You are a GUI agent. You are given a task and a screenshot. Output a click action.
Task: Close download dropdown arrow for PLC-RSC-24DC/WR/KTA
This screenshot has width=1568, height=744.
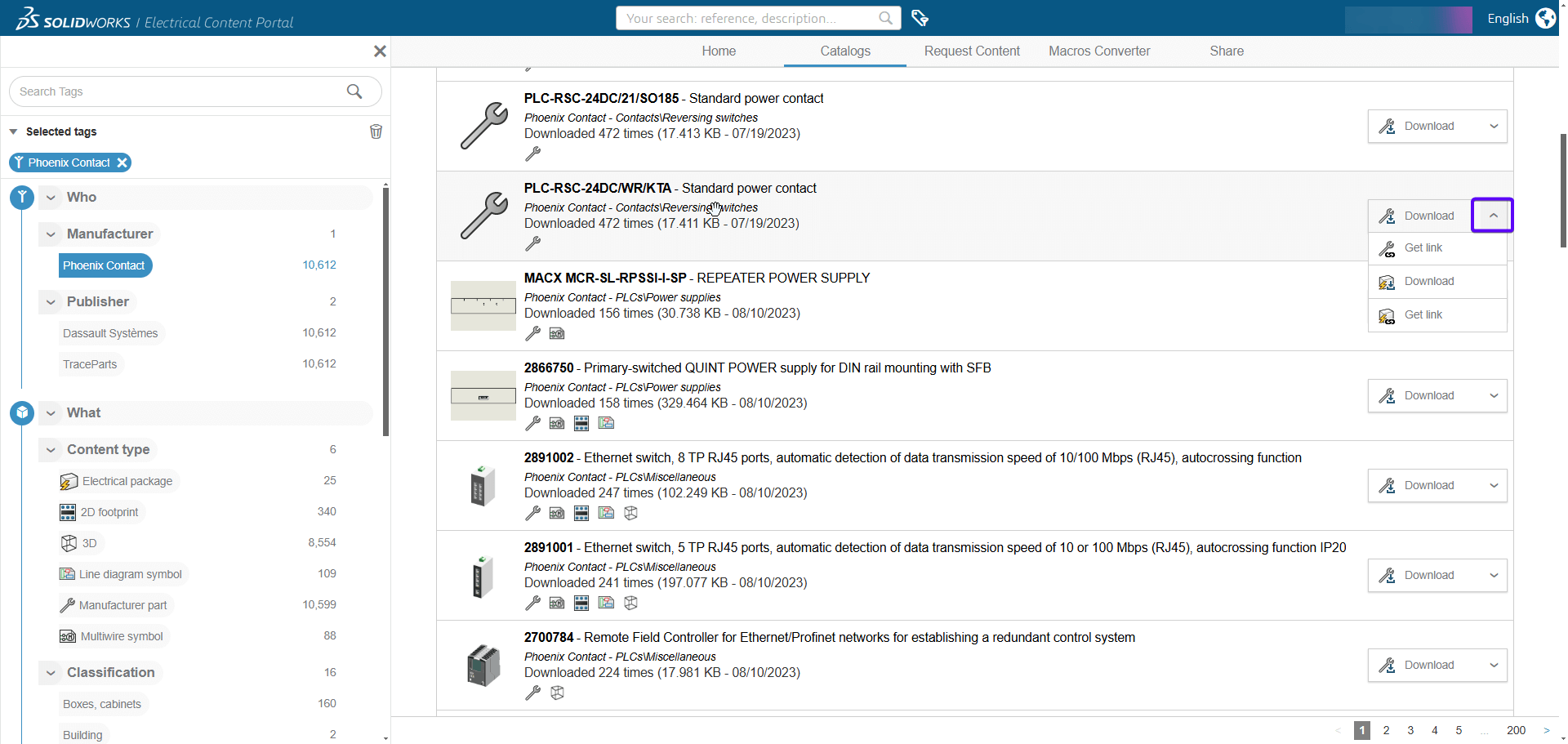(x=1493, y=216)
